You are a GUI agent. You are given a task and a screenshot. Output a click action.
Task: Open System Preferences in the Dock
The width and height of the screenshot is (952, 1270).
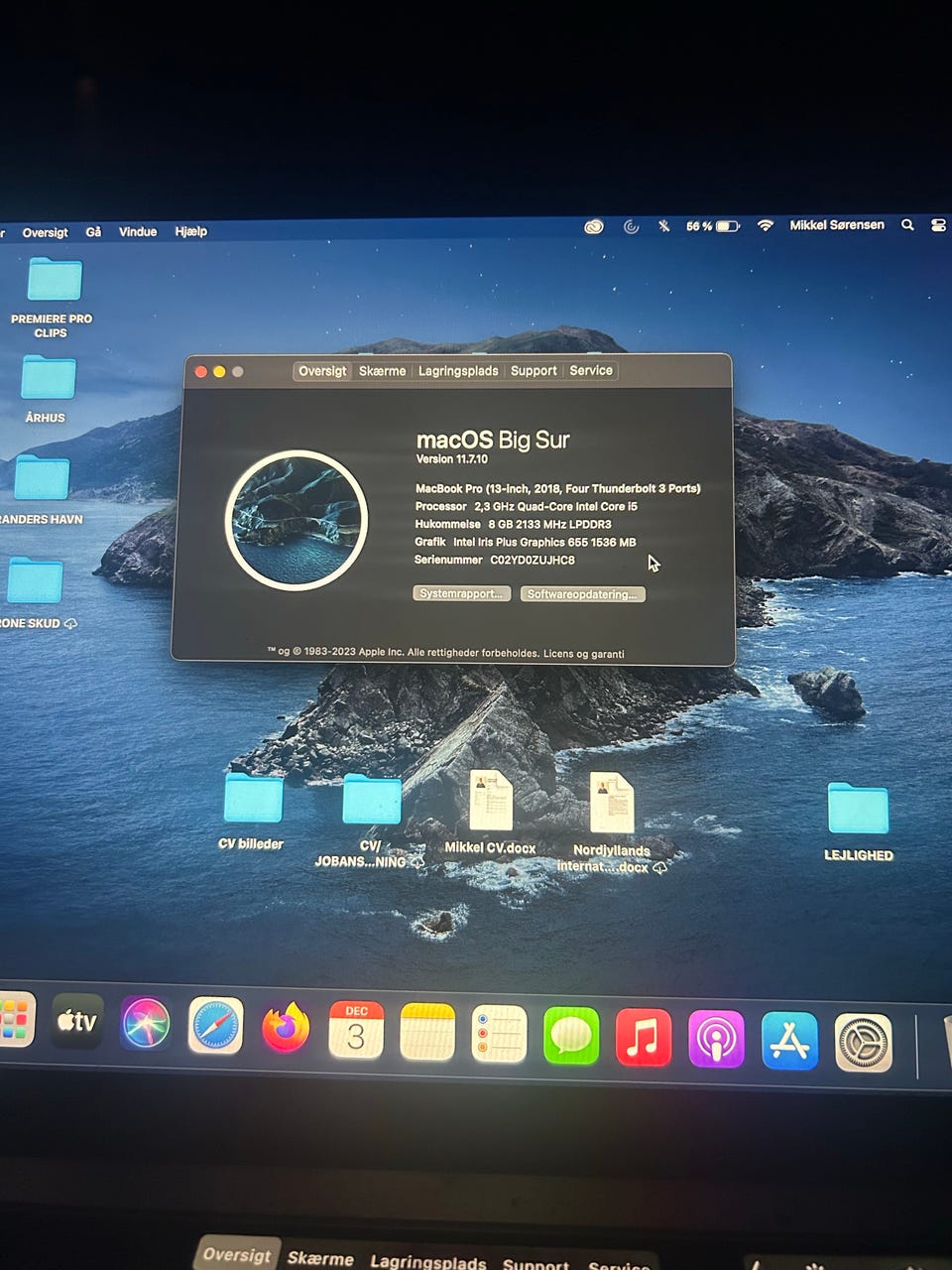click(863, 1043)
